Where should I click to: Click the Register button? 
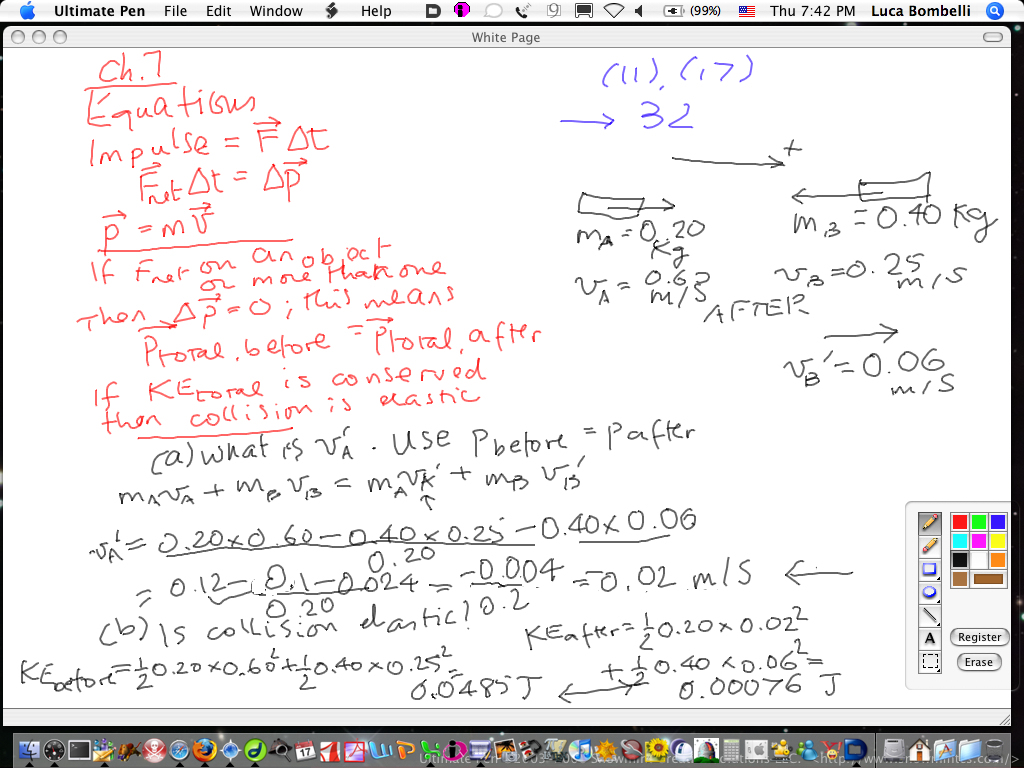tap(979, 637)
